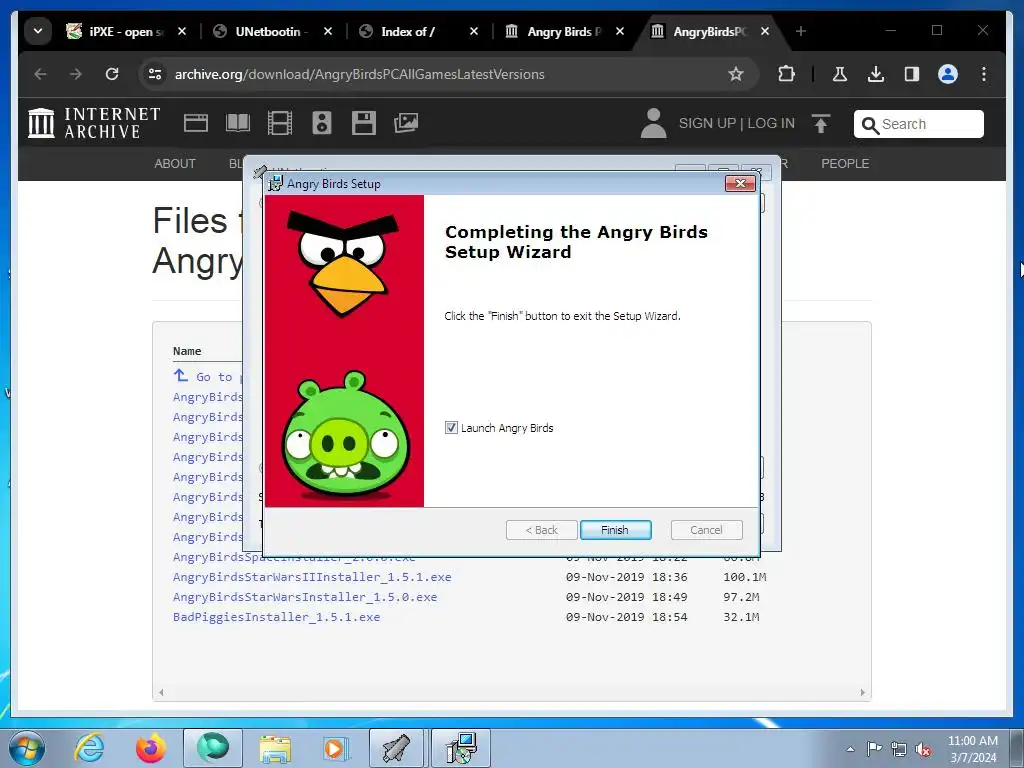Close the UNetbootin tab

328,31
